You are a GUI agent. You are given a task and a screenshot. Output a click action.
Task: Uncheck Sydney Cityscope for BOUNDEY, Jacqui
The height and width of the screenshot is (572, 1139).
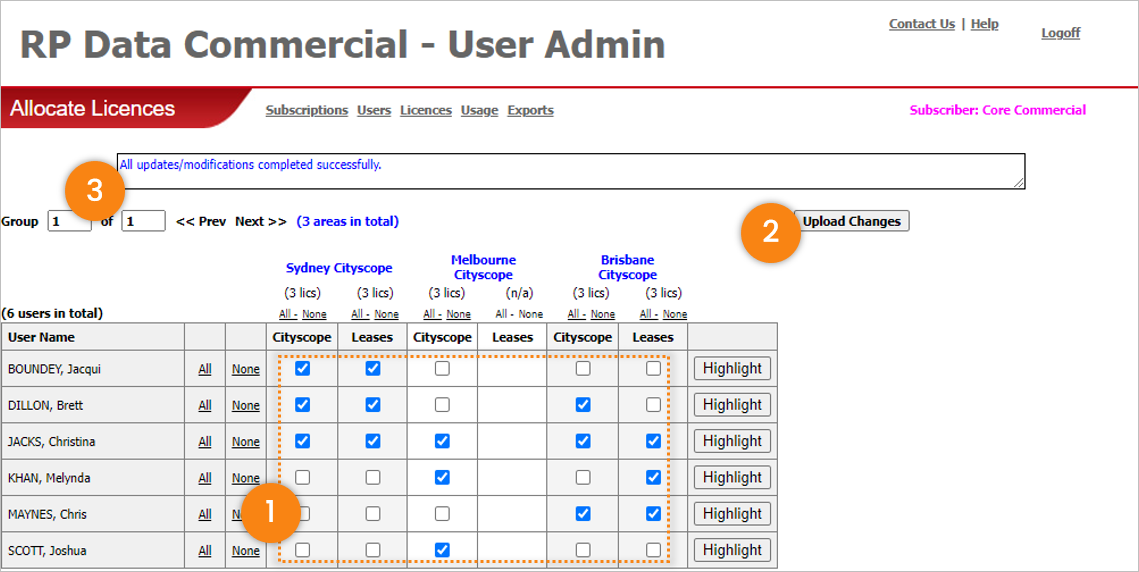[x=303, y=368]
